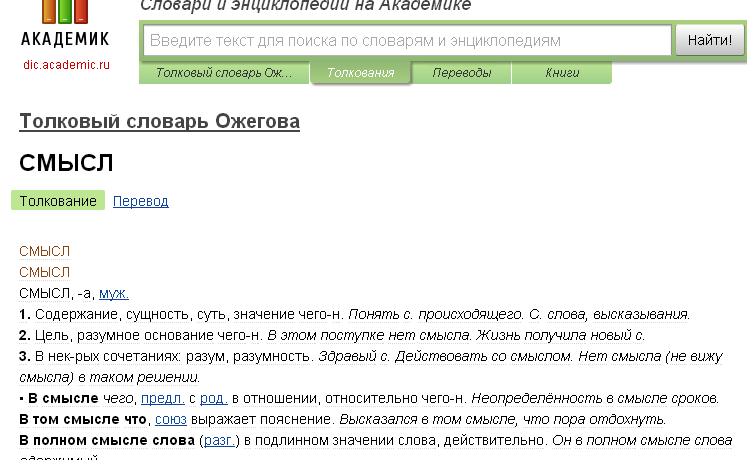
Task: Open the dic.academic.ru link
Action: coord(66,65)
